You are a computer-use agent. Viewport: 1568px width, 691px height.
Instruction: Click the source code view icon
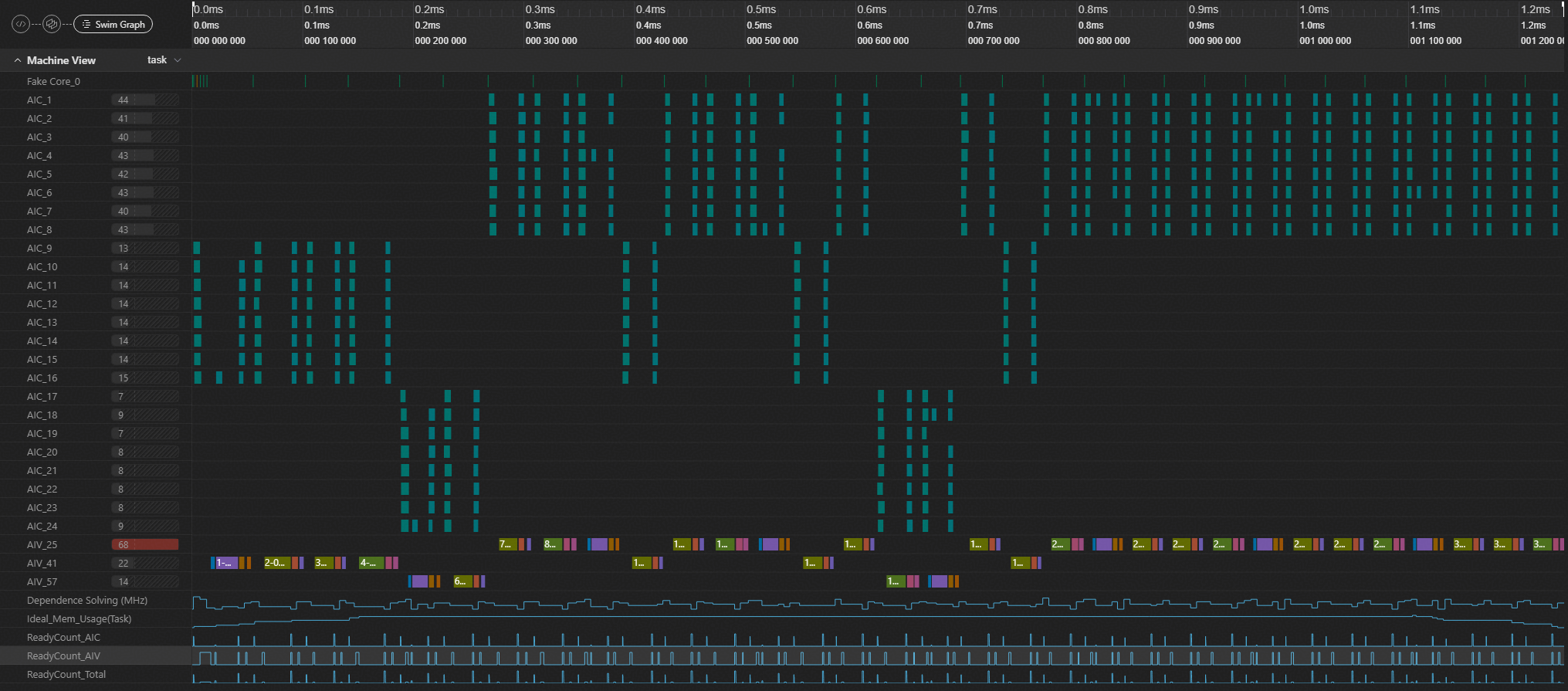[21, 25]
